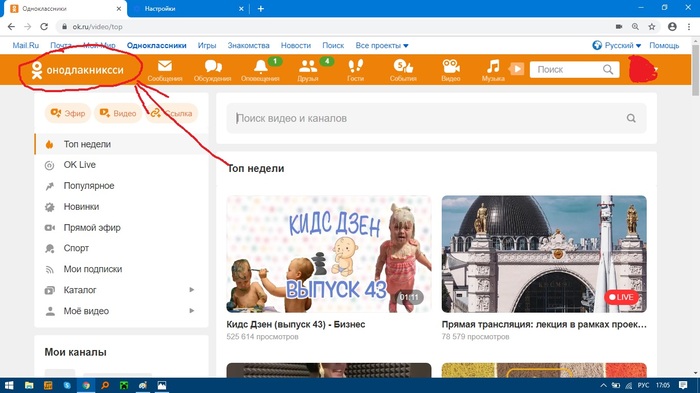
Task: Open Windows notification center
Action: tap(683, 385)
